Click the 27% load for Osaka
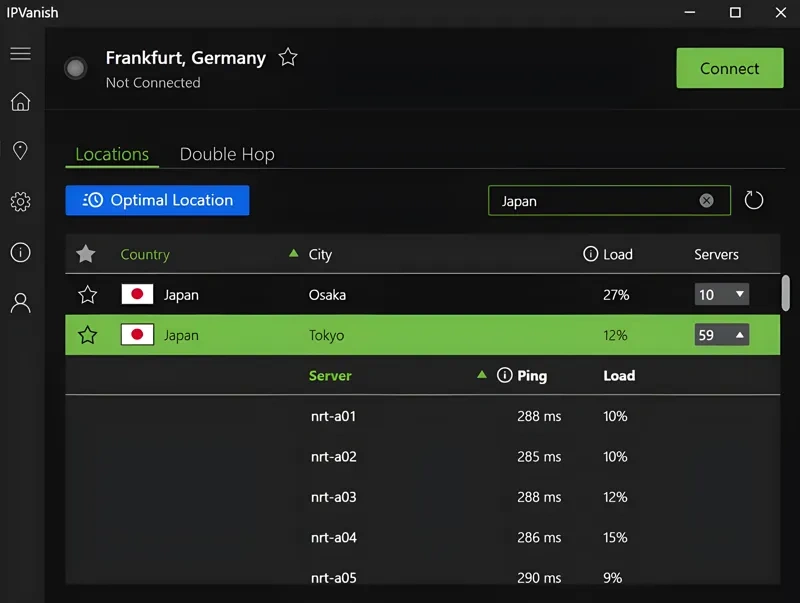Viewport: 800px width, 603px height. click(x=616, y=295)
